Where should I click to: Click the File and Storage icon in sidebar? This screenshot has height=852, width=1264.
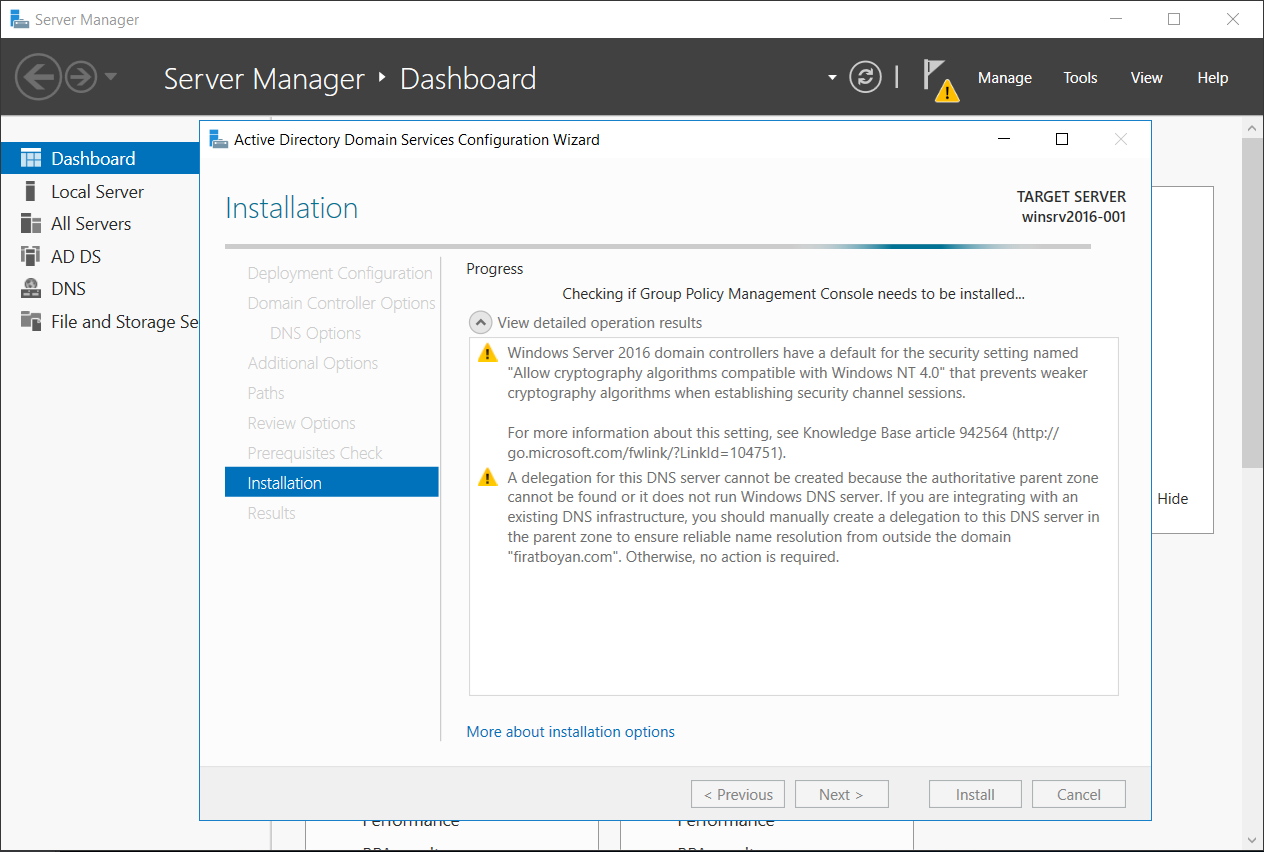click(31, 322)
